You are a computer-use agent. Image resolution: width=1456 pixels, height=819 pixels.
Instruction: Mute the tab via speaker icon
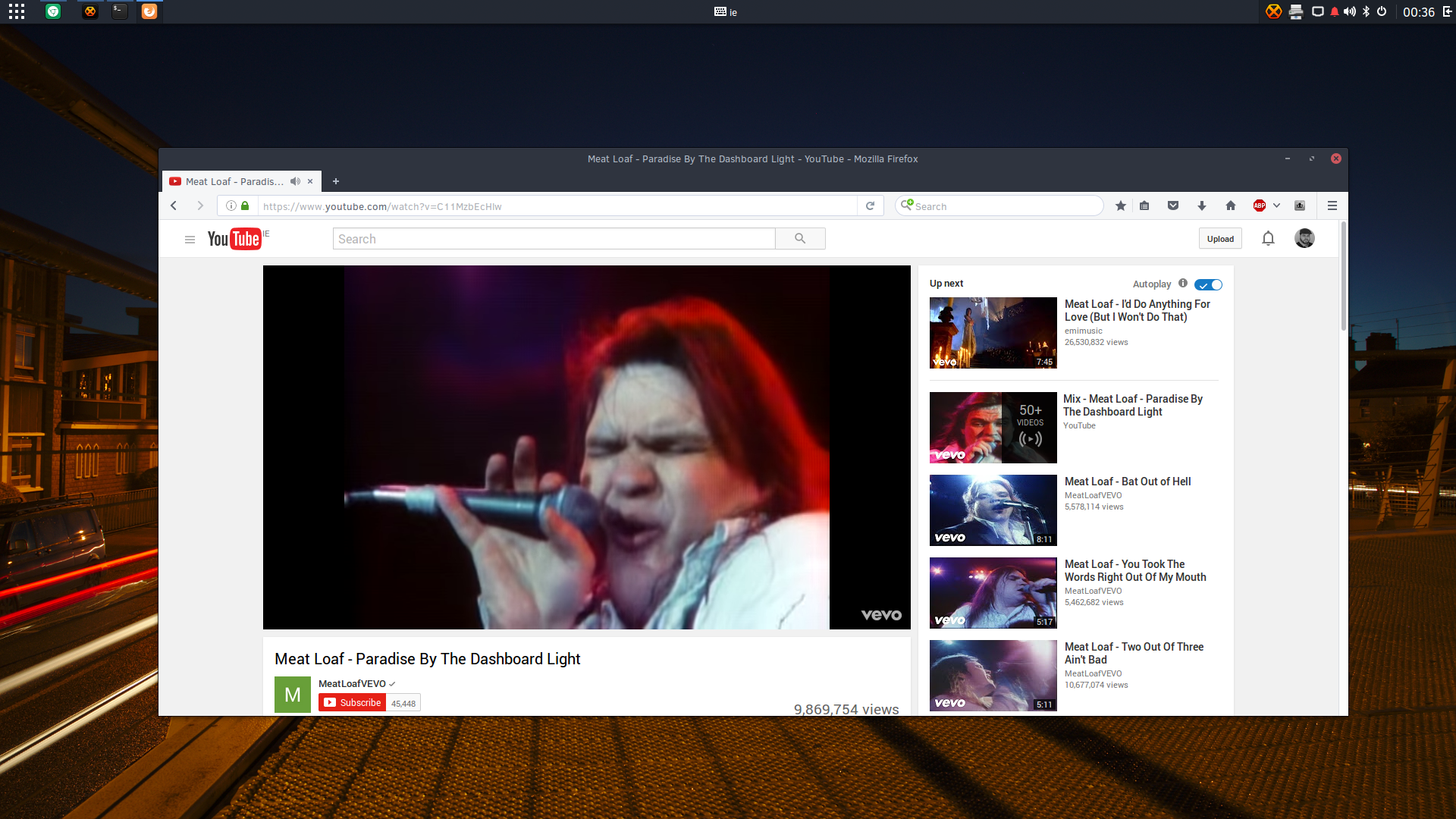[x=295, y=181]
